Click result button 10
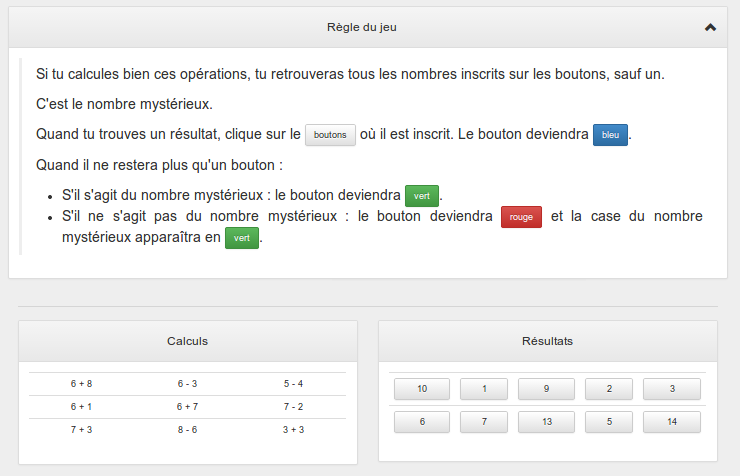This screenshot has width=740, height=476. click(422, 389)
